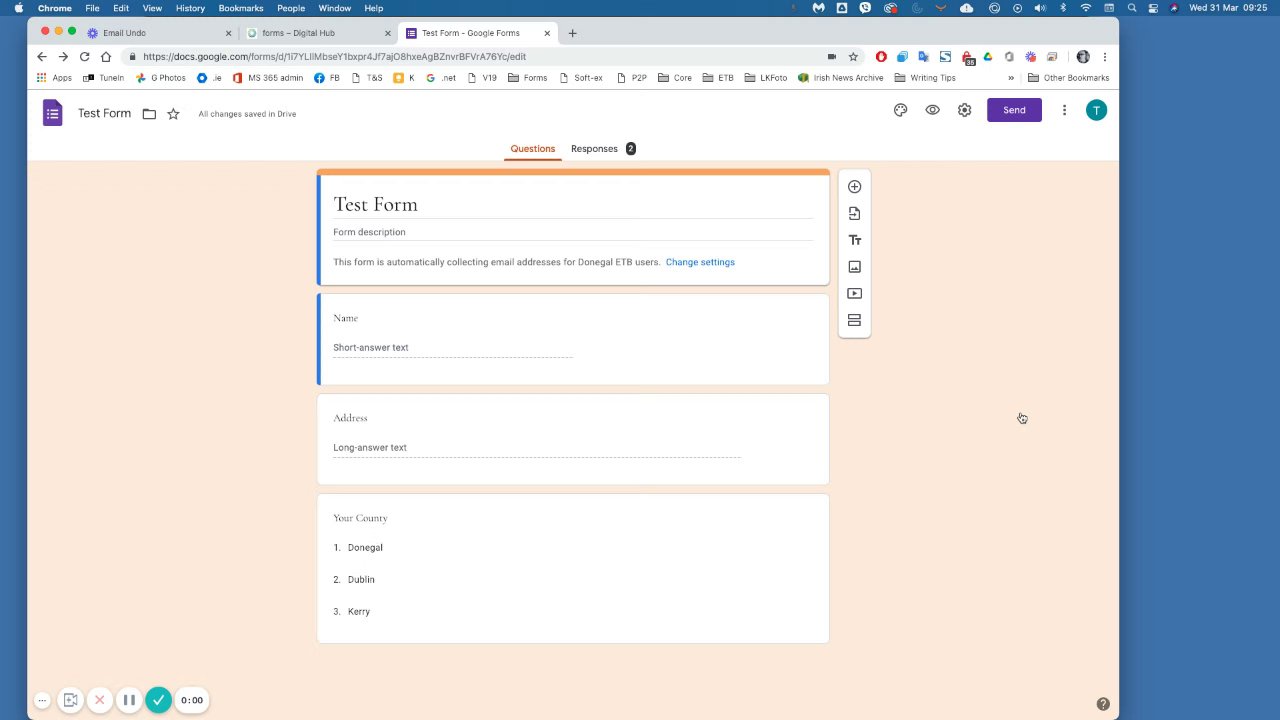Open the Bookmarks menu in the menu bar

241,8
